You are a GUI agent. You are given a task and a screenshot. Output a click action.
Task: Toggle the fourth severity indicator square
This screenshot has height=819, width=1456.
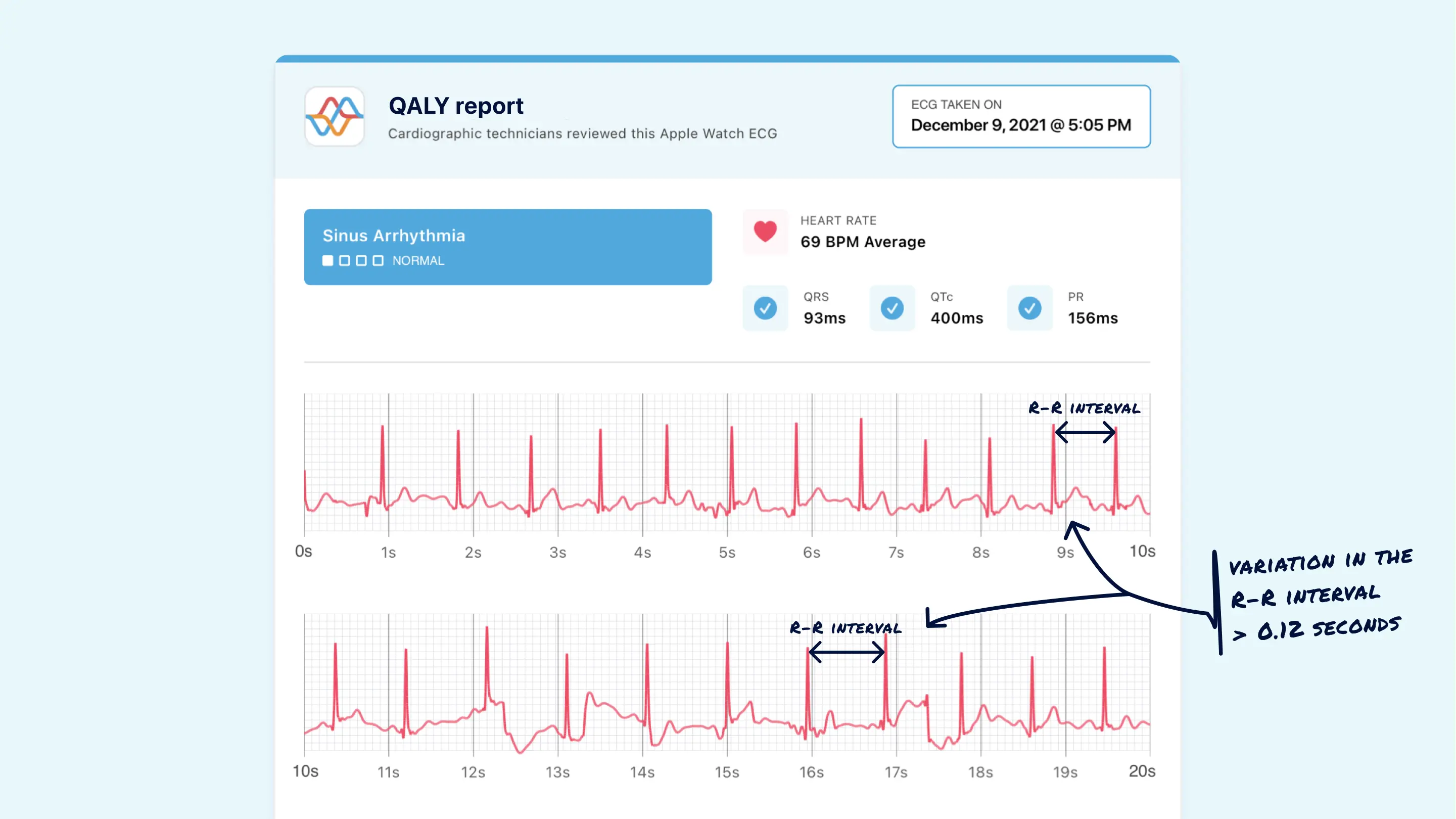(378, 261)
